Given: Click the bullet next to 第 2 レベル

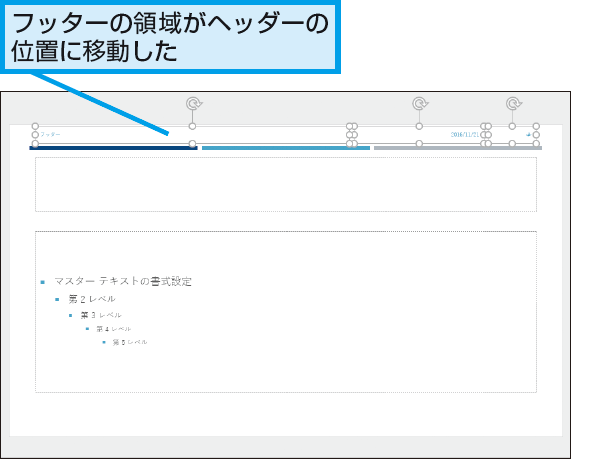Looking at the screenshot, I should pos(58,299).
